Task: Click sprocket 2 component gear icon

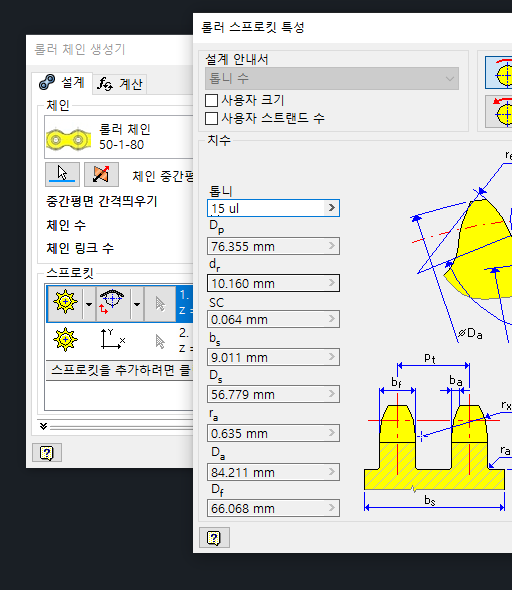Action: point(65,340)
